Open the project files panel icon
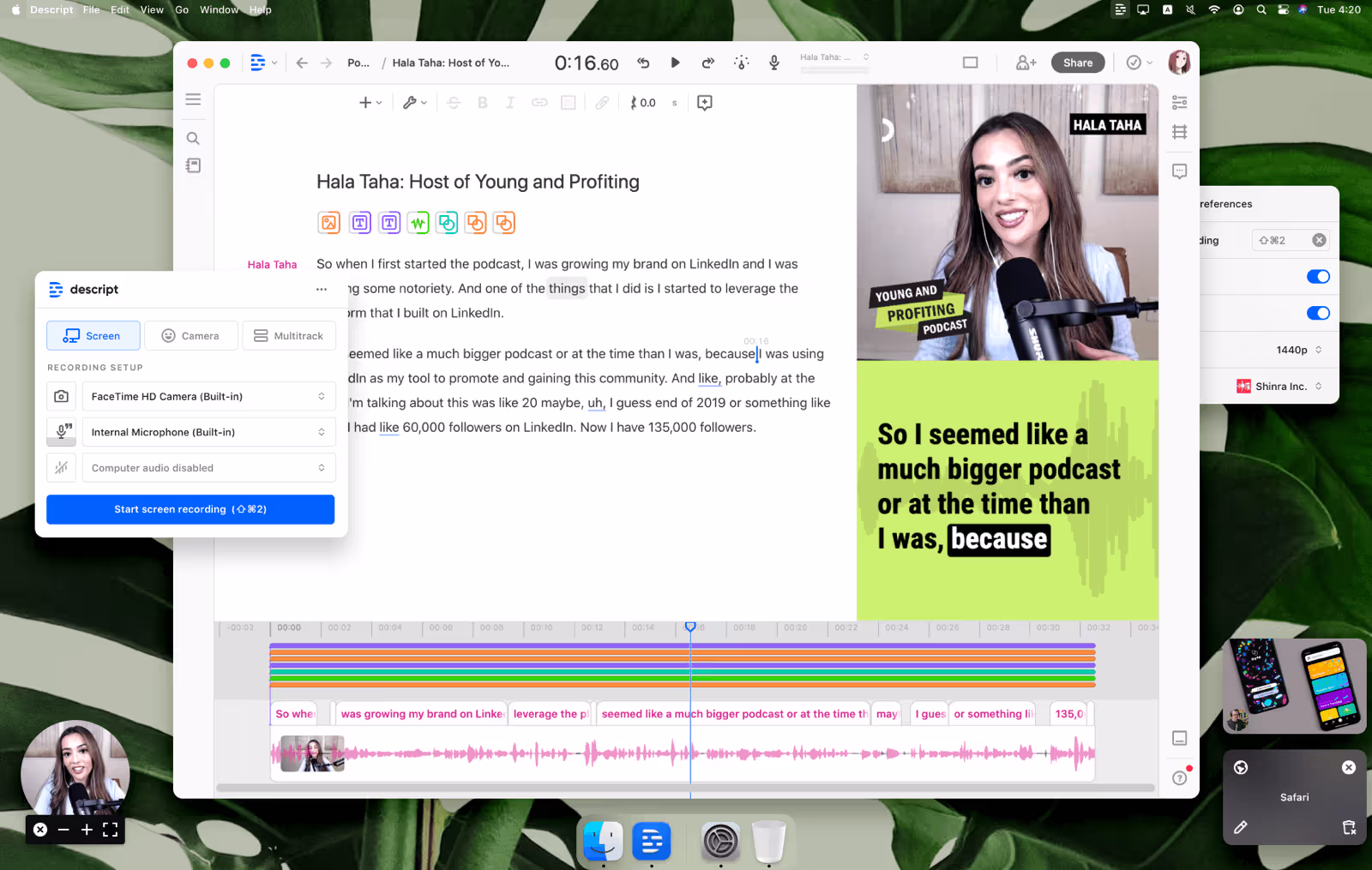This screenshot has height=870, width=1372. pyautogui.click(x=193, y=165)
